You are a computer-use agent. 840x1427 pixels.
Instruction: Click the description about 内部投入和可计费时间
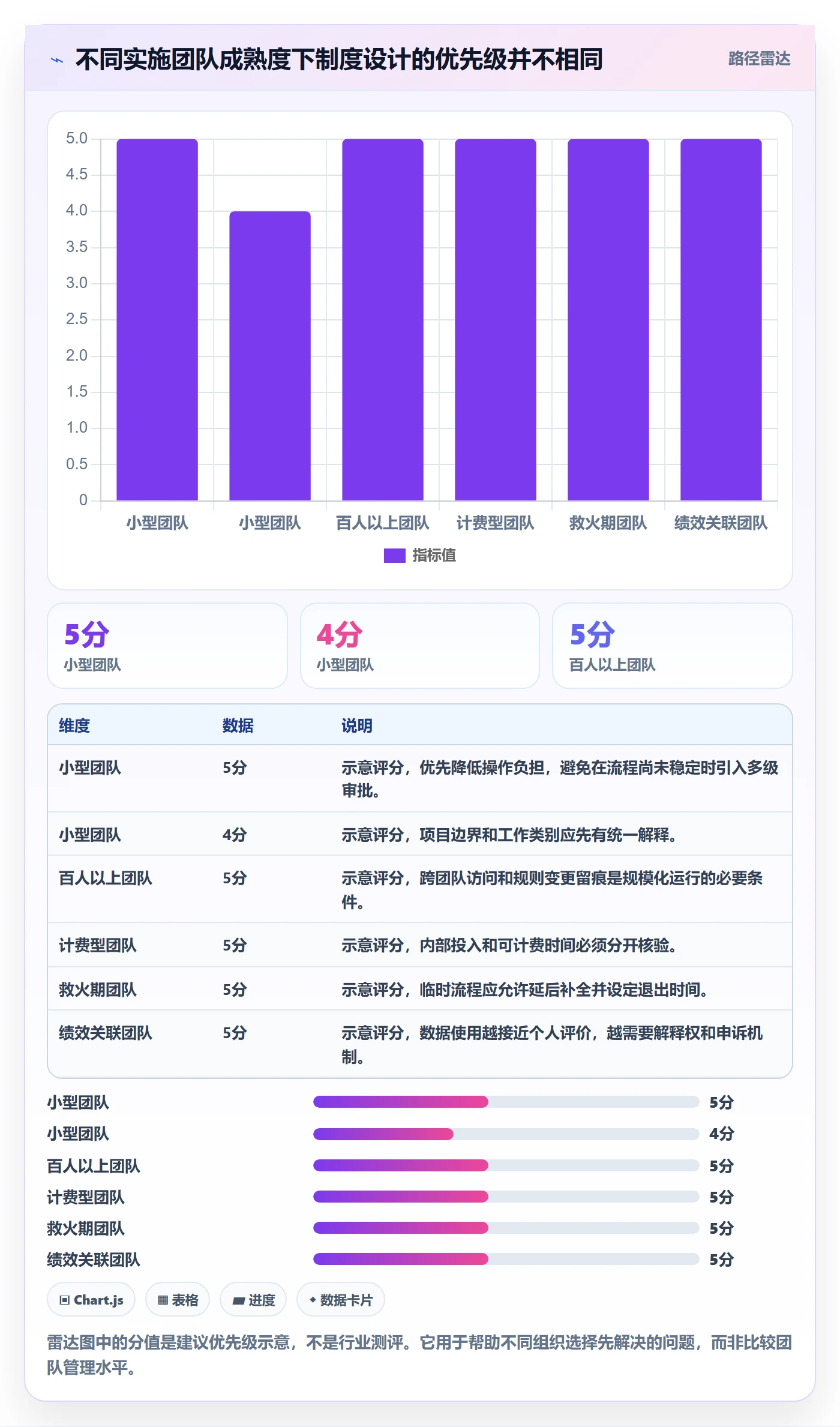pos(509,945)
